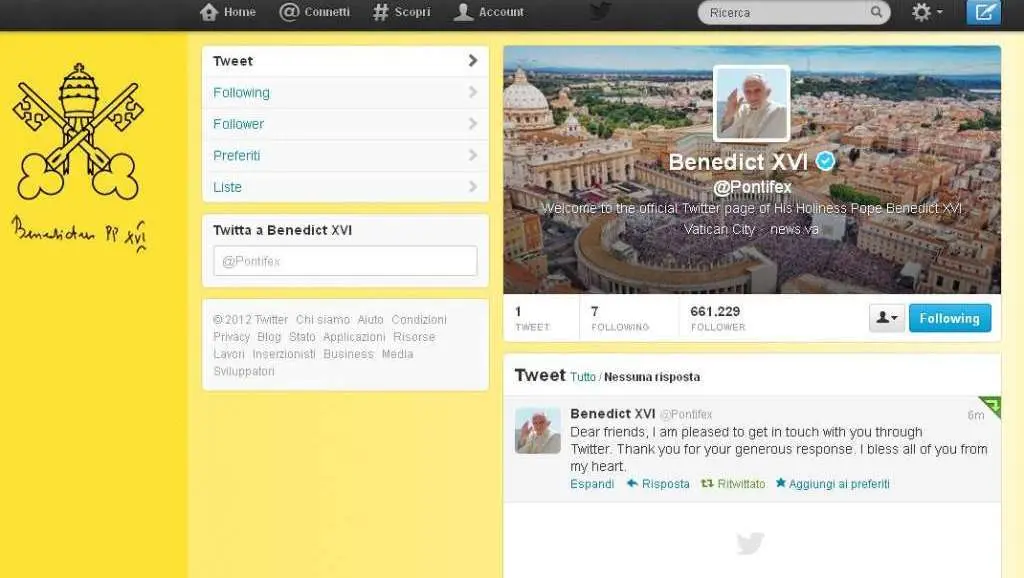This screenshot has width=1024, height=578.
Task: Select the Tutto tweet filter
Action: [x=583, y=377]
